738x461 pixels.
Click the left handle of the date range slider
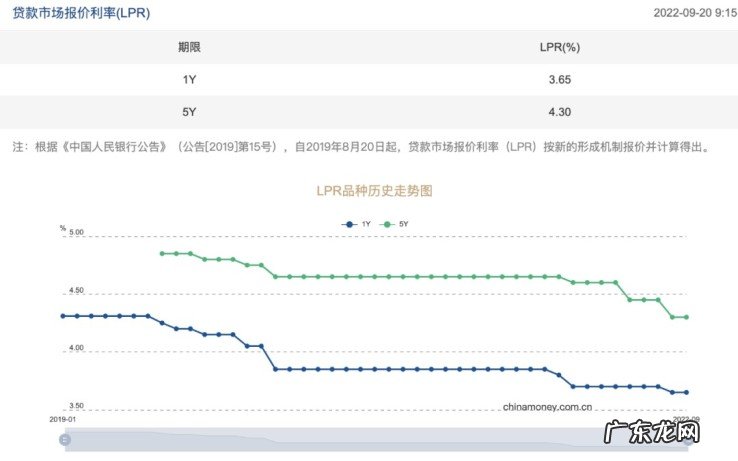65,439
